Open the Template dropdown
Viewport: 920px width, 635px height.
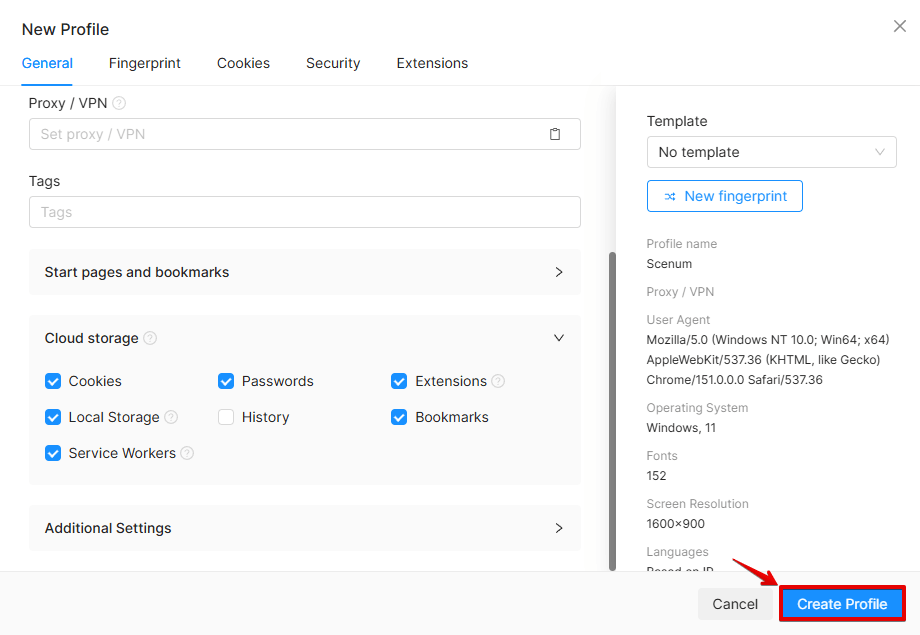pyautogui.click(x=772, y=152)
